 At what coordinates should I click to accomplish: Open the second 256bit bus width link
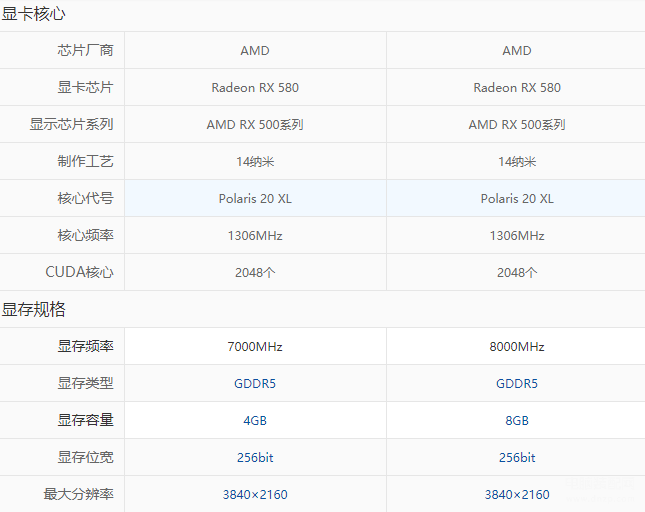[517, 457]
